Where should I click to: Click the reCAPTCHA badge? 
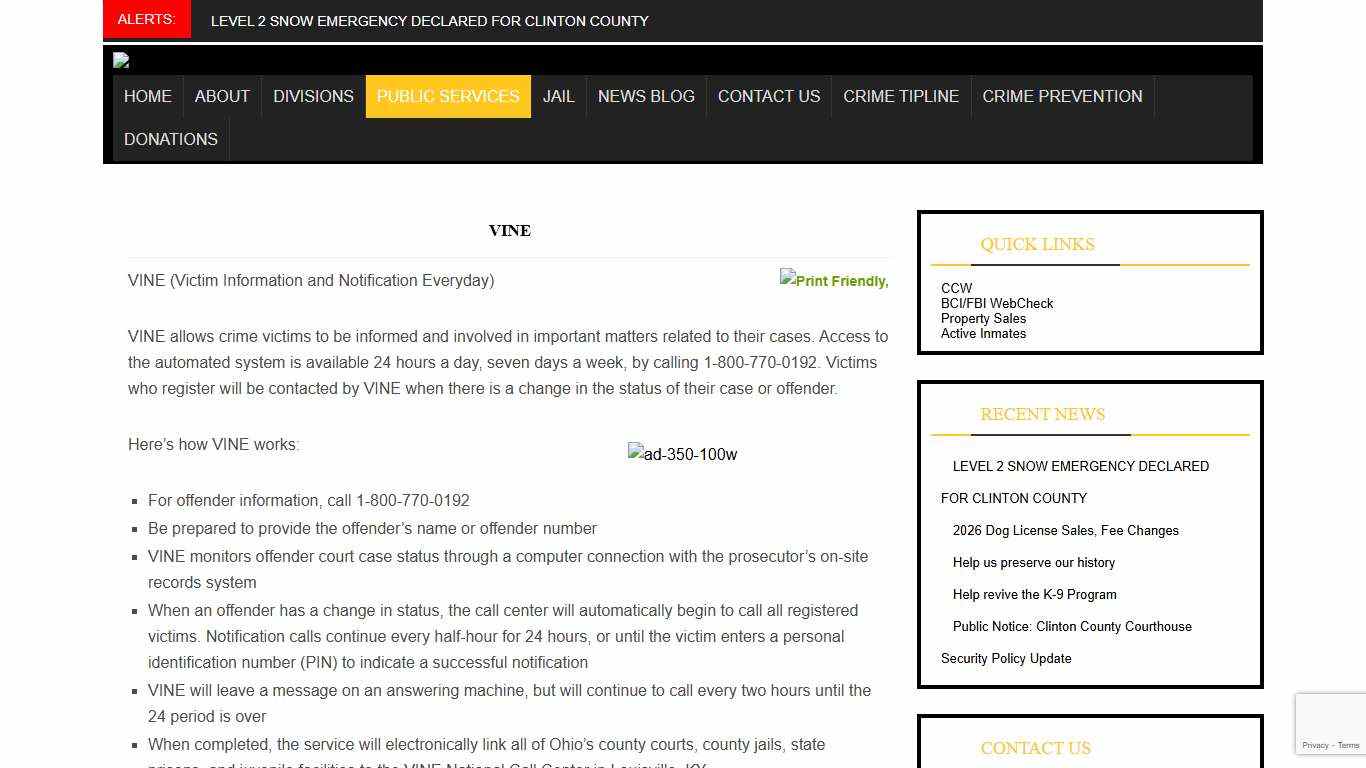1330,724
